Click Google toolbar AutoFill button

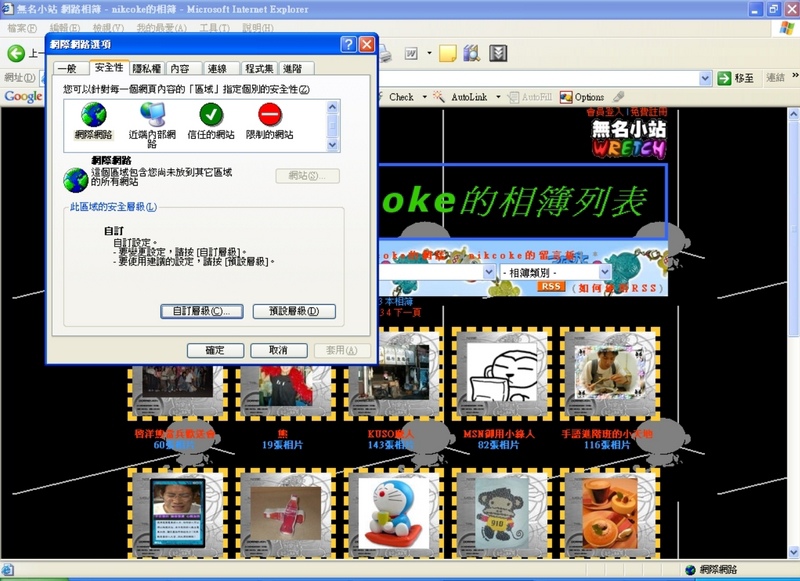530,97
